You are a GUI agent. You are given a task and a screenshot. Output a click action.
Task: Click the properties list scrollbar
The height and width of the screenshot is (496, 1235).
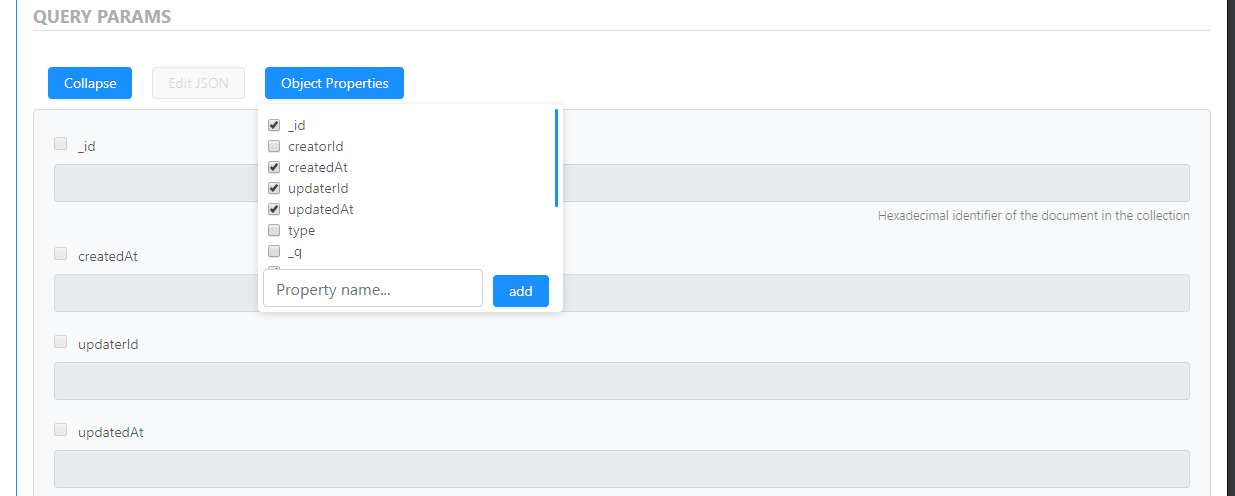click(556, 157)
